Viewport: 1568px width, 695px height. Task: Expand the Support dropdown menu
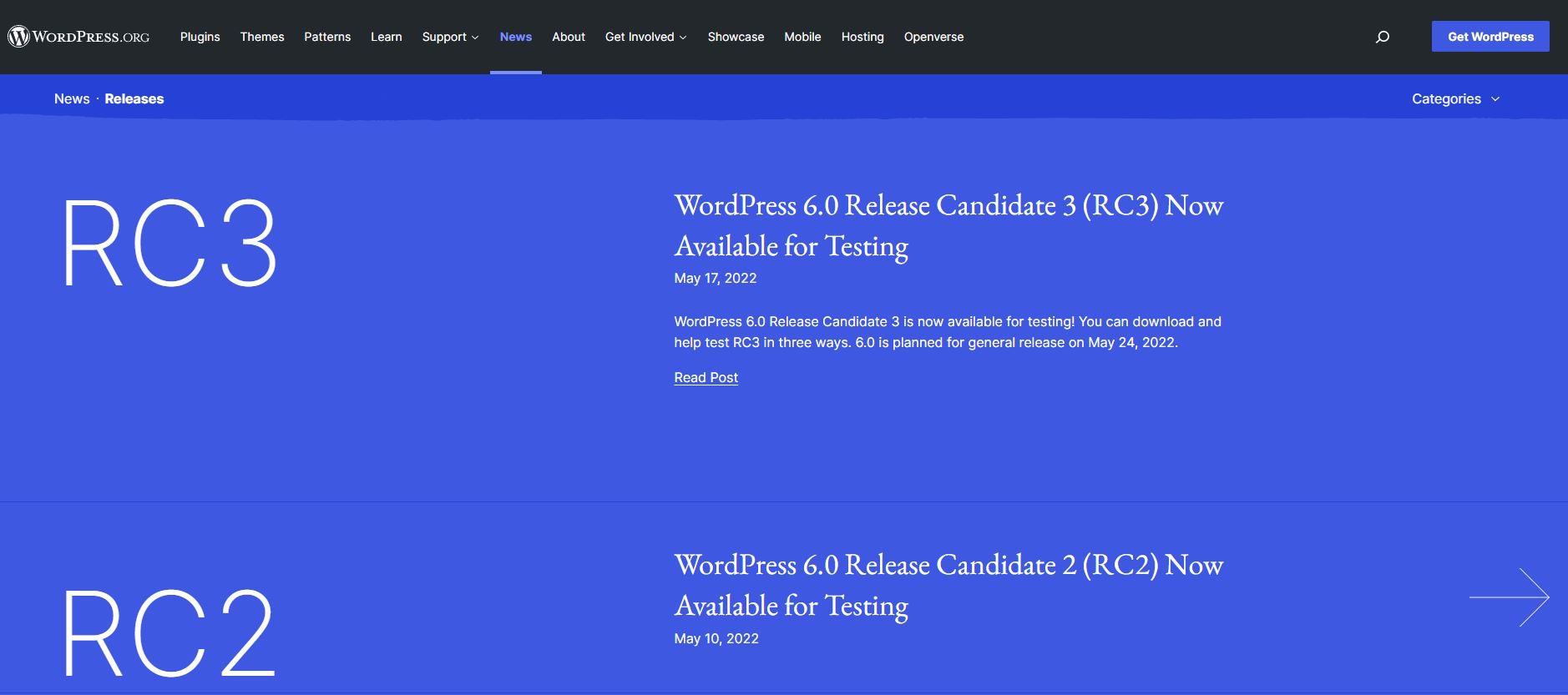tap(451, 37)
